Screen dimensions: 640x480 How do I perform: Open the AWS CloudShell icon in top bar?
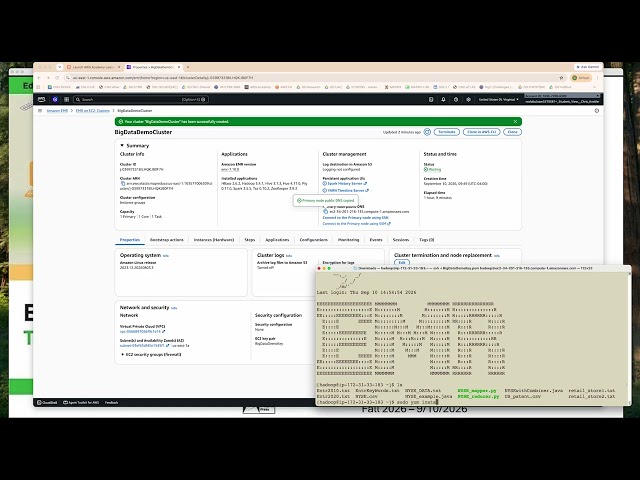click(431, 99)
